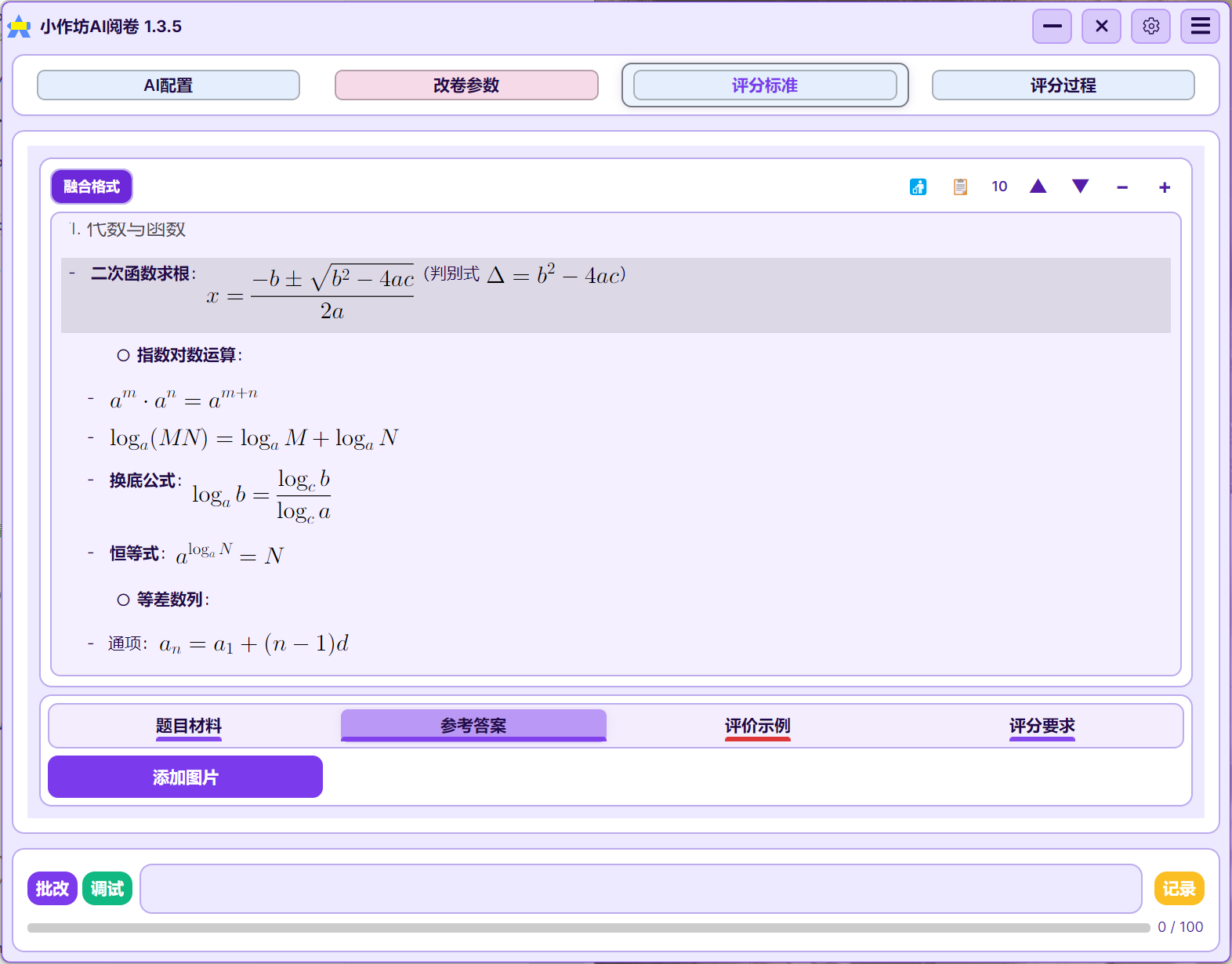This screenshot has height=964, width=1232.
Task: Switch to the 题目材料 sub-tab
Action: coord(189,726)
